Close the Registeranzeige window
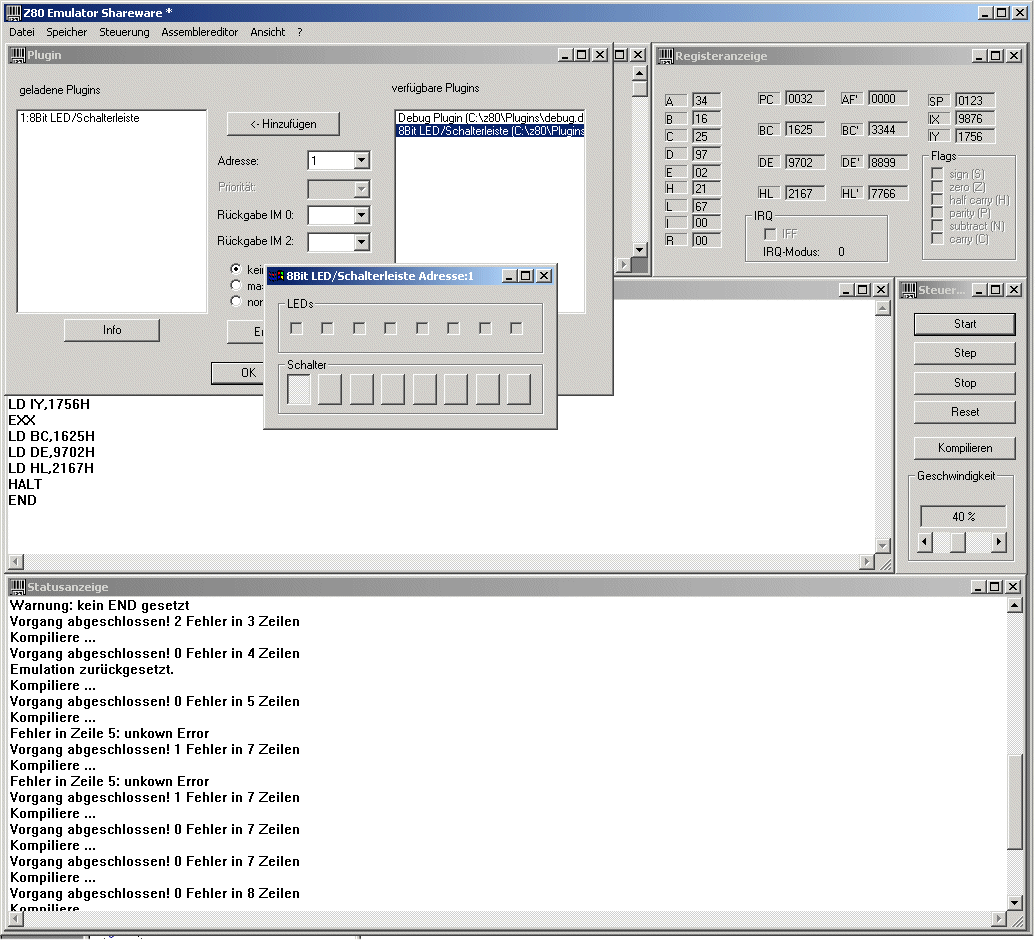Screen dimensions: 1035x941 (x=1015, y=56)
